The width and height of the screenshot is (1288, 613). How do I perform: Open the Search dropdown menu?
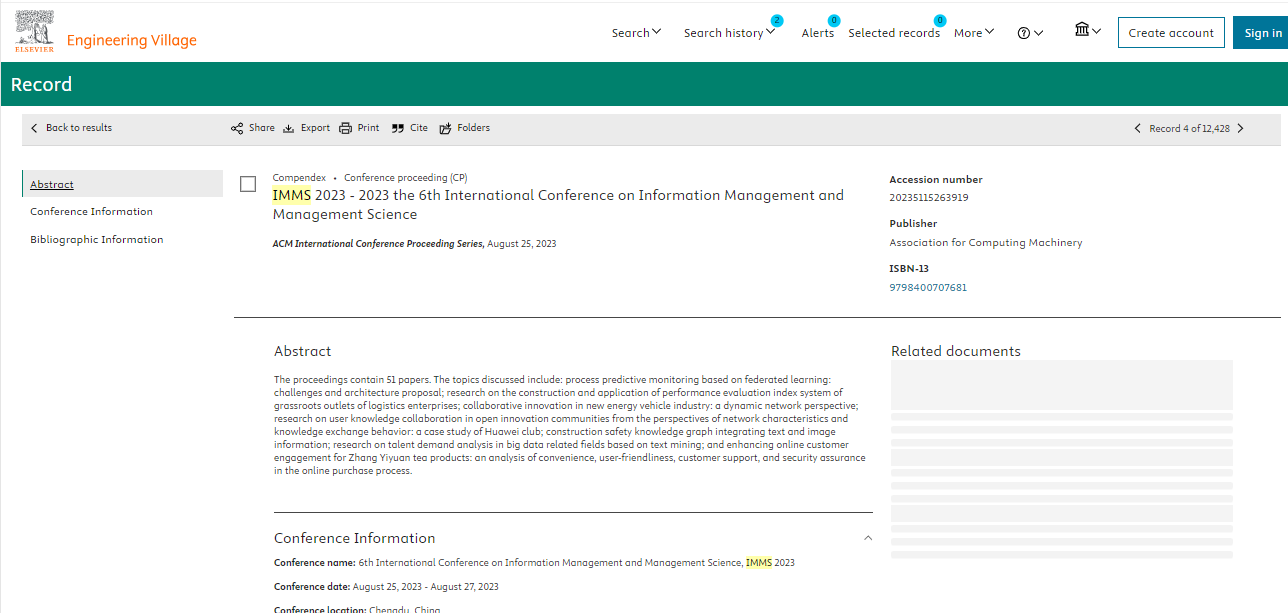636,32
